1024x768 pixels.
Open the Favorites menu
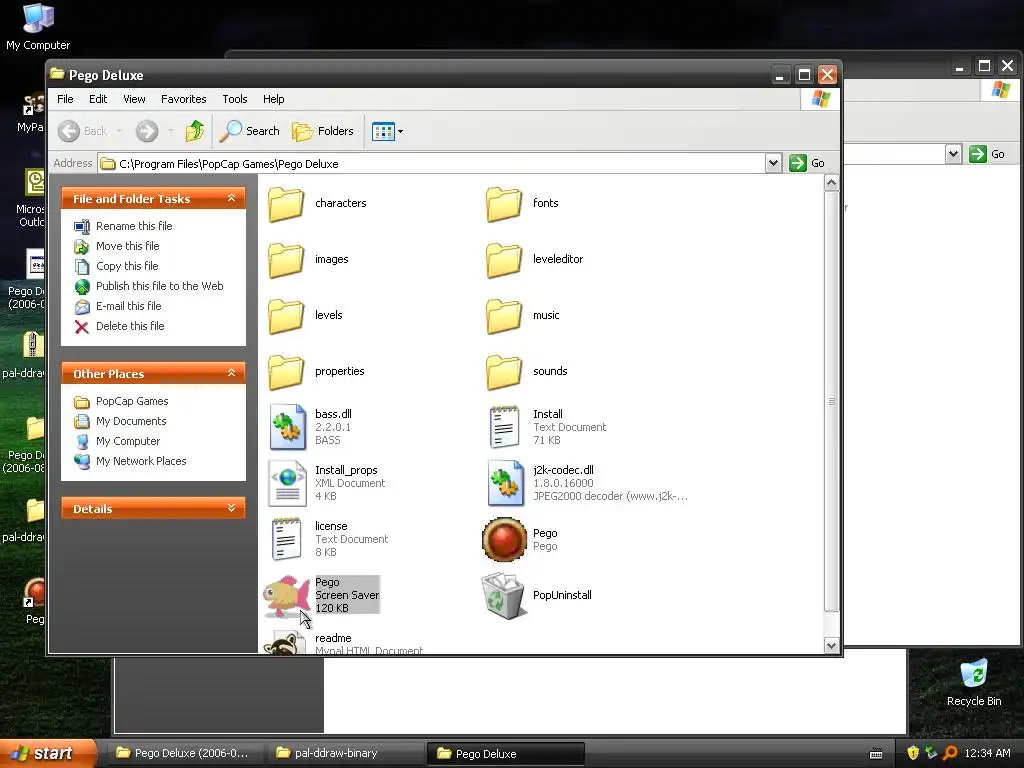tap(184, 99)
